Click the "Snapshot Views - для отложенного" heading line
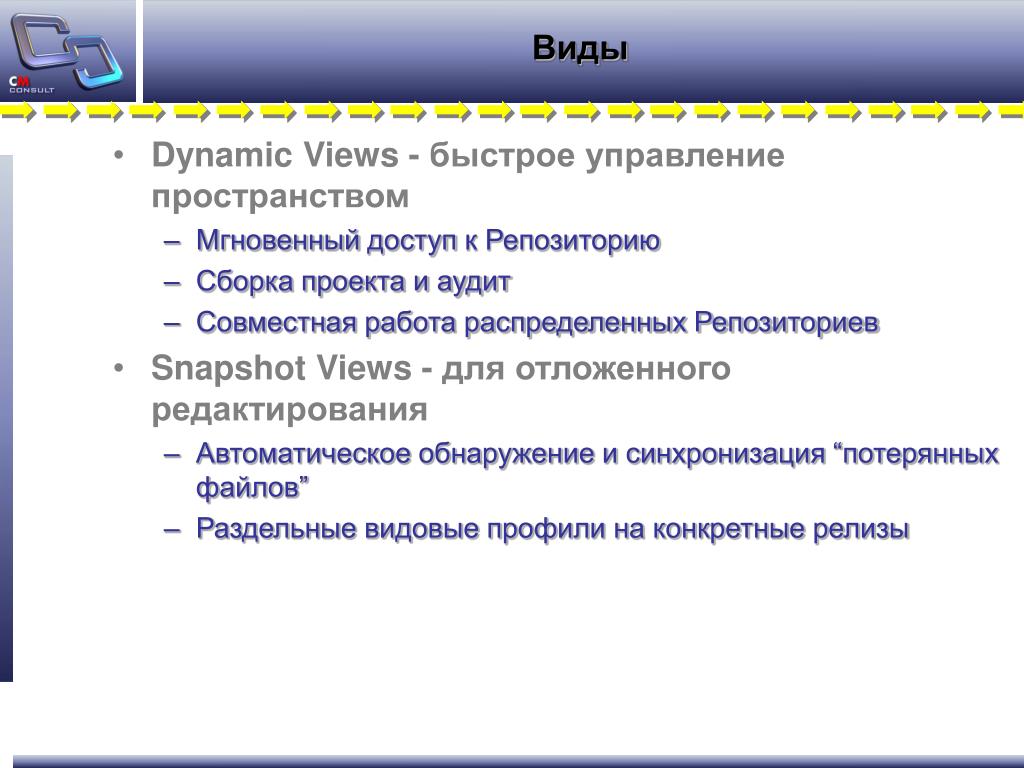 441,369
